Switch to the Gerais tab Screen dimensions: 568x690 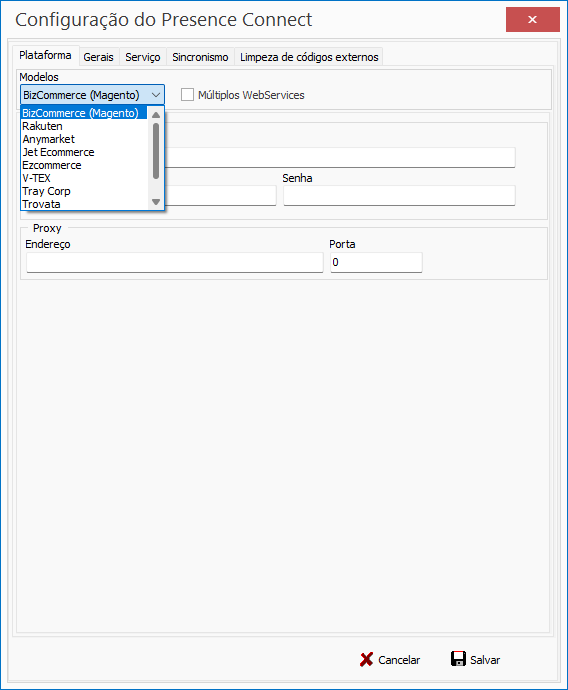[x=99, y=57]
